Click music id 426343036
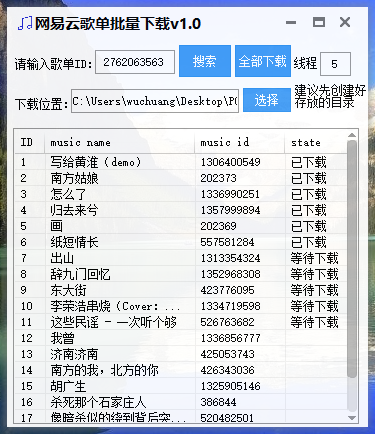Image resolution: width=375 pixels, height=434 pixels. click(227, 370)
